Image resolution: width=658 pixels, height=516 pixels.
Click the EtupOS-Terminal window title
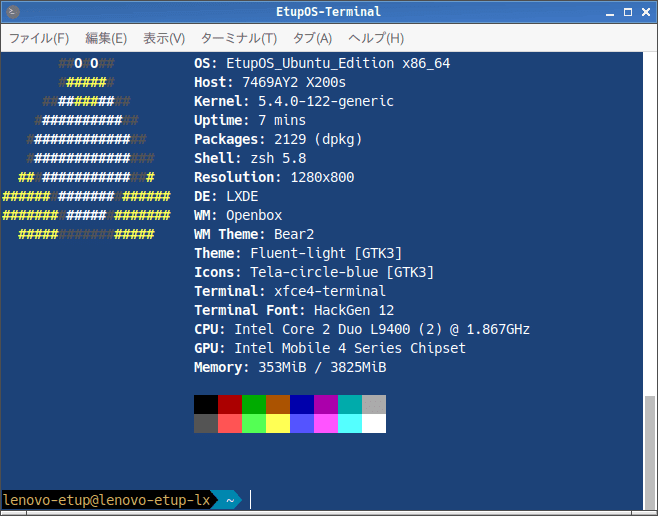click(329, 12)
